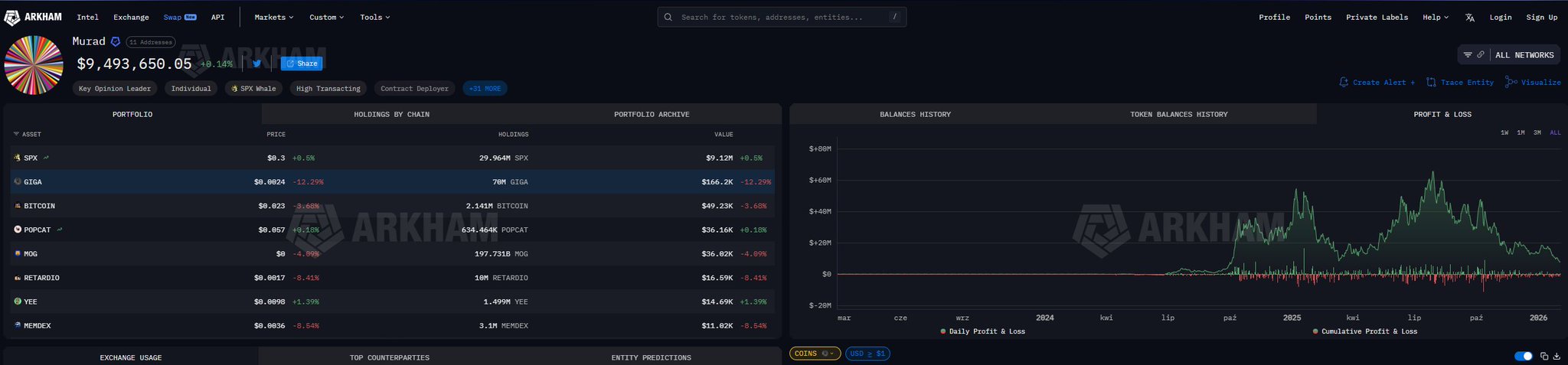Open the Entity Predictions tab
Image resolution: width=1568 pixels, height=365 pixels.
(x=652, y=357)
